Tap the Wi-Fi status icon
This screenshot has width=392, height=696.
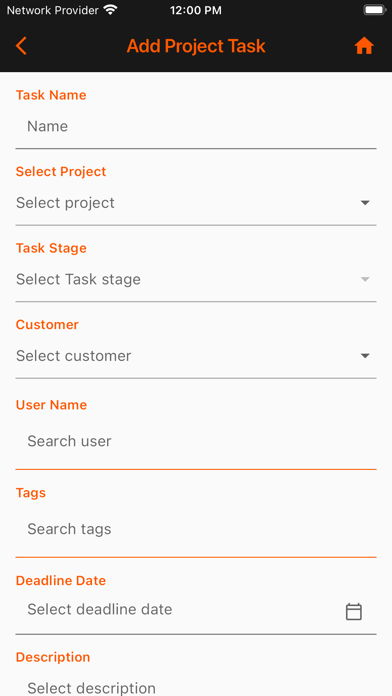point(110,10)
